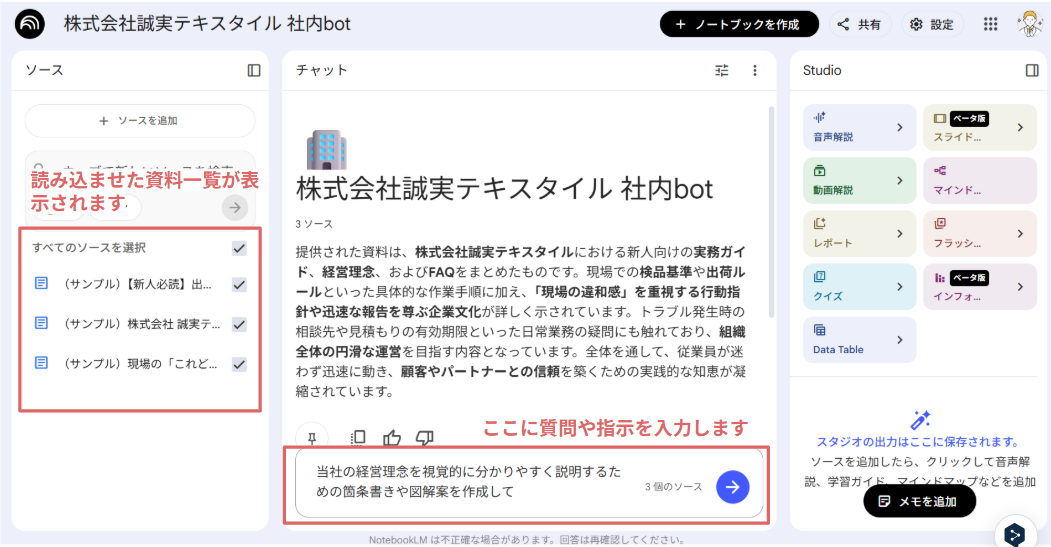
Task: Click the ソースを追加 button
Action: (140, 121)
